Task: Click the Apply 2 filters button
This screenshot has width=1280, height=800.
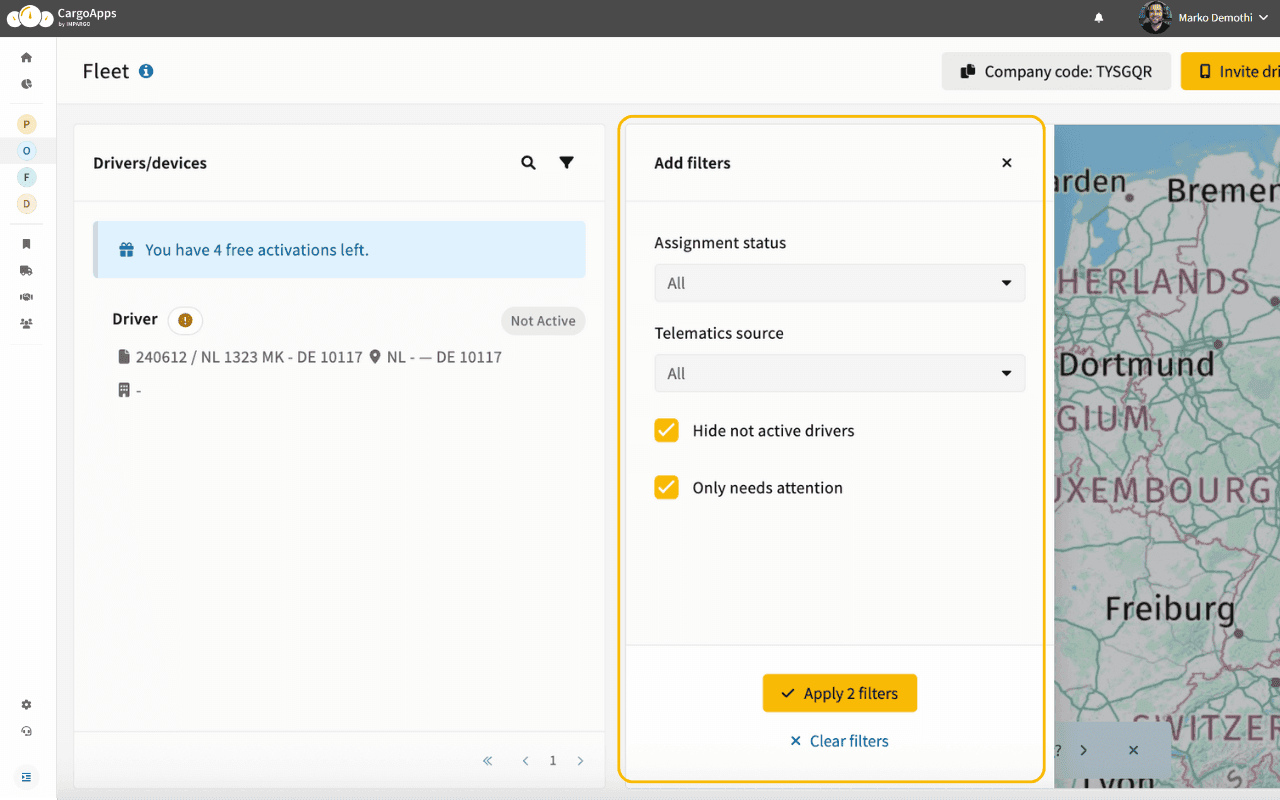Action: tap(839, 693)
